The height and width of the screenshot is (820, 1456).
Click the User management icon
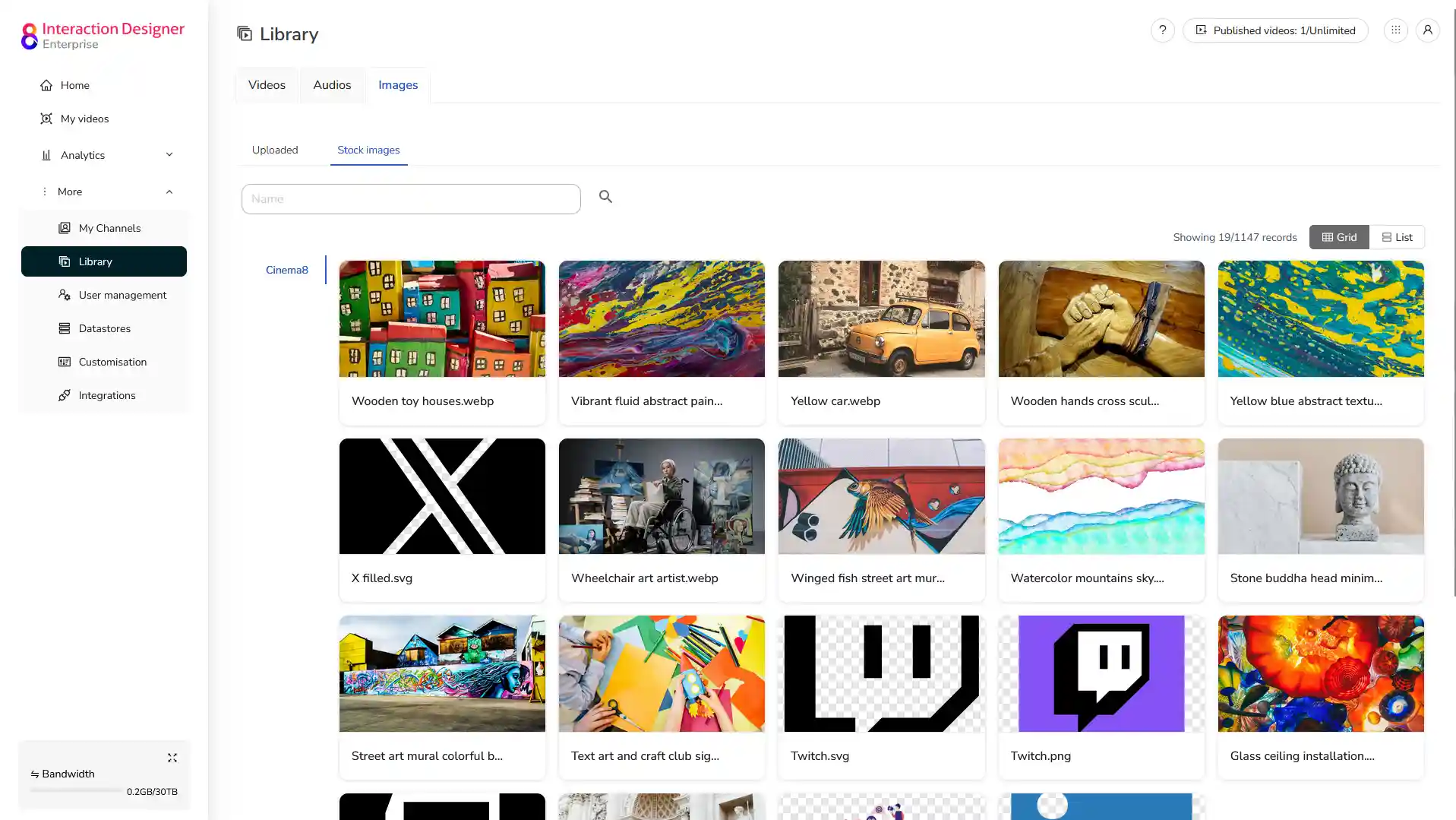65,295
